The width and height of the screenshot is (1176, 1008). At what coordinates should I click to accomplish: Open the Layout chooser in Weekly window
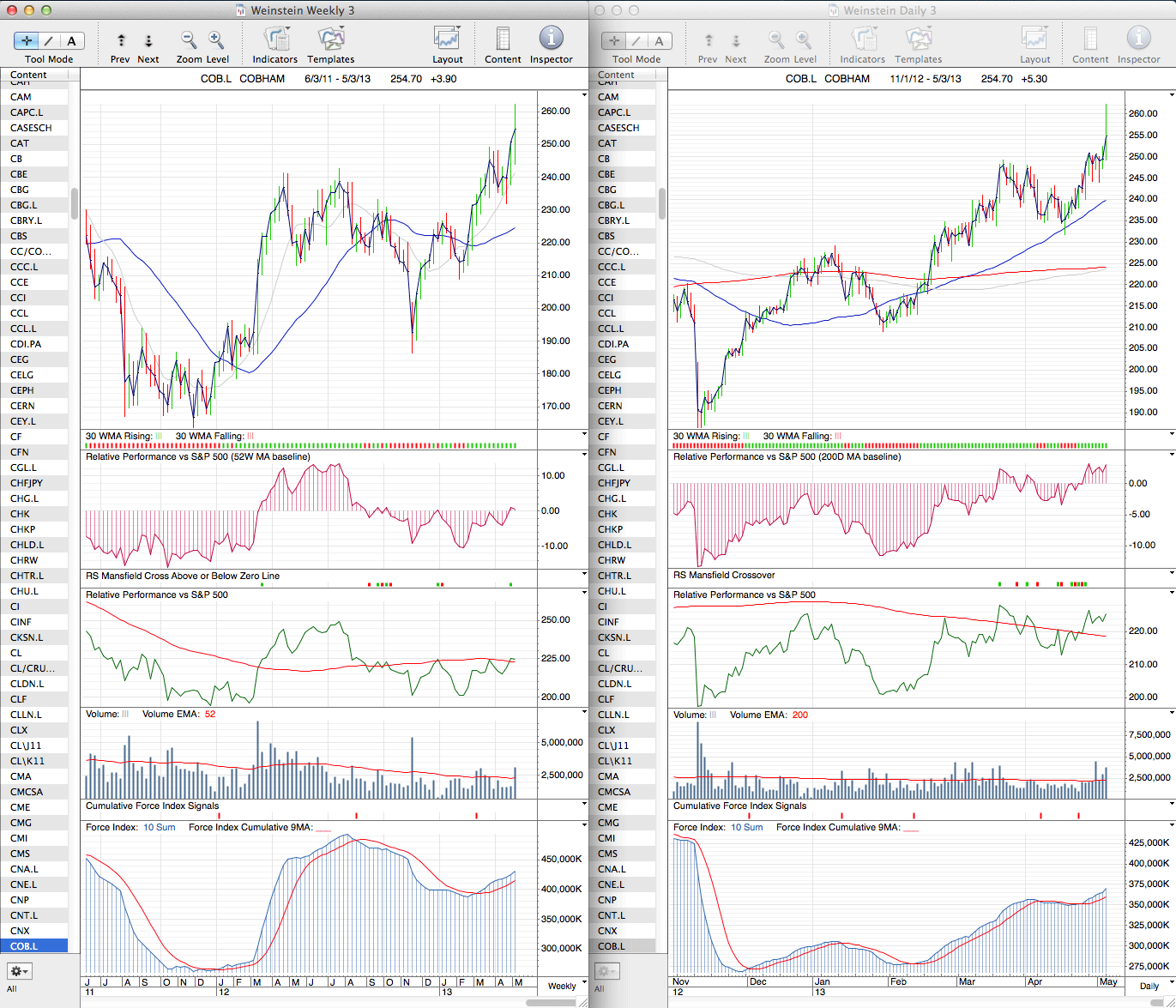point(447,39)
